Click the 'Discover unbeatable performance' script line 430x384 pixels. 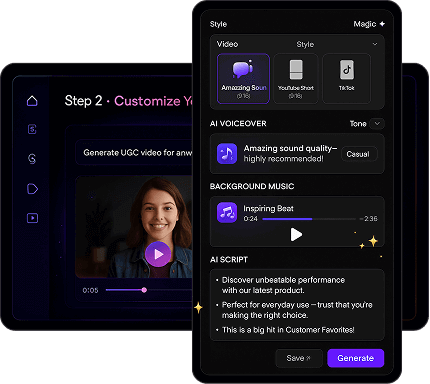283,285
